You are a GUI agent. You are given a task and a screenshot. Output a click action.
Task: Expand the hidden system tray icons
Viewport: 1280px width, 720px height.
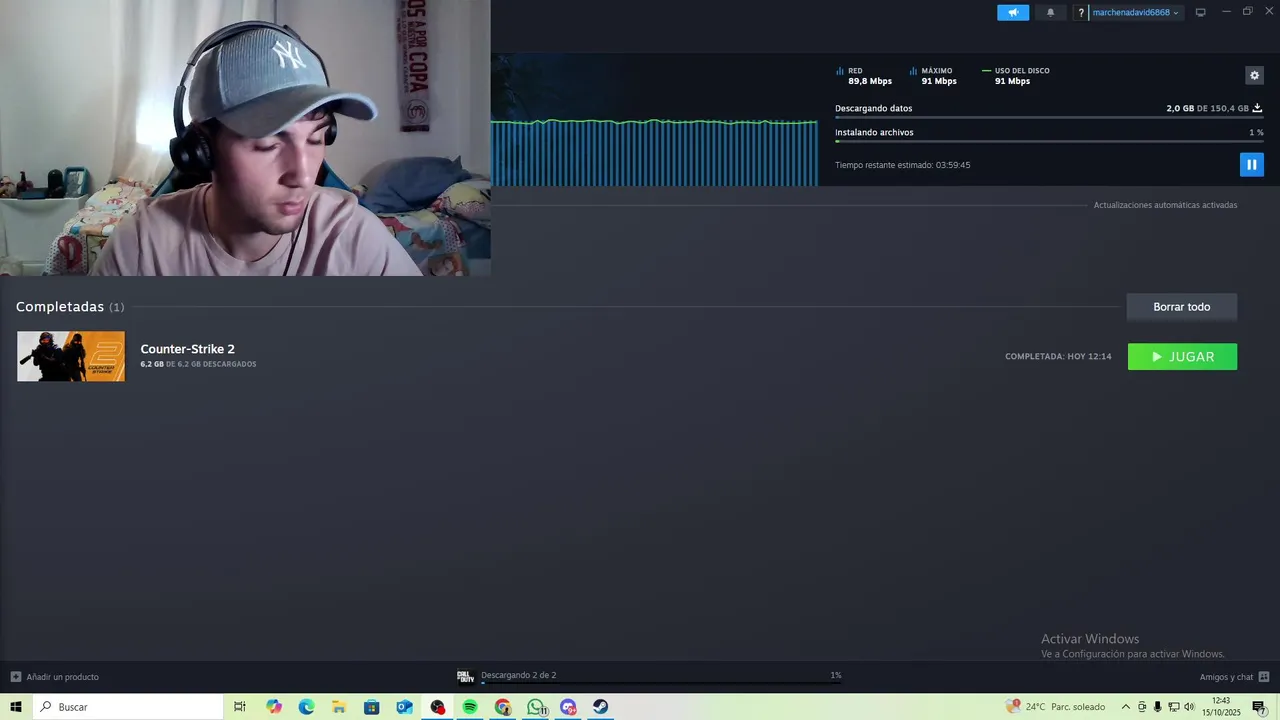coord(1125,707)
